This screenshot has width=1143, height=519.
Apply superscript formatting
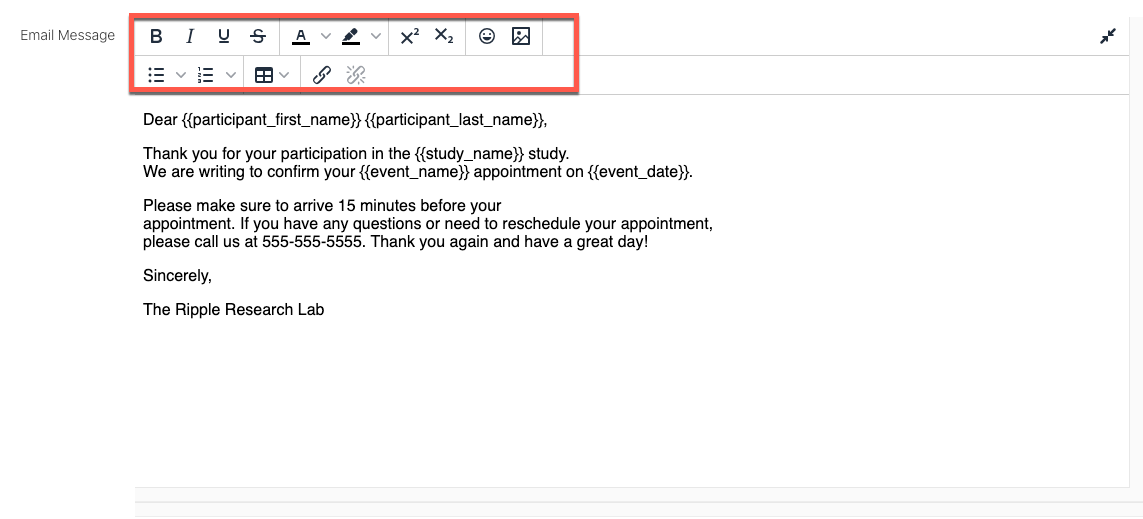point(410,36)
